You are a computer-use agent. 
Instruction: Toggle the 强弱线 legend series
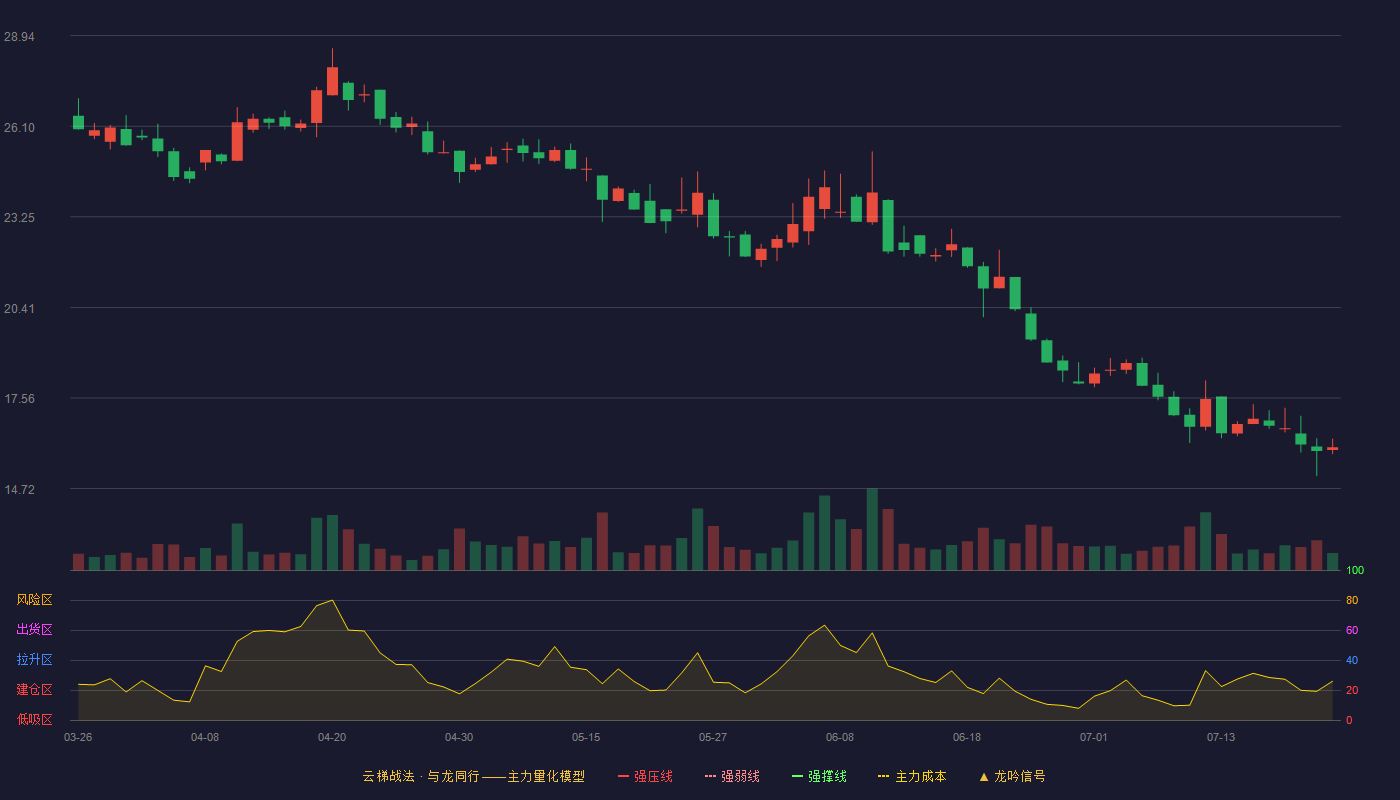click(732, 776)
